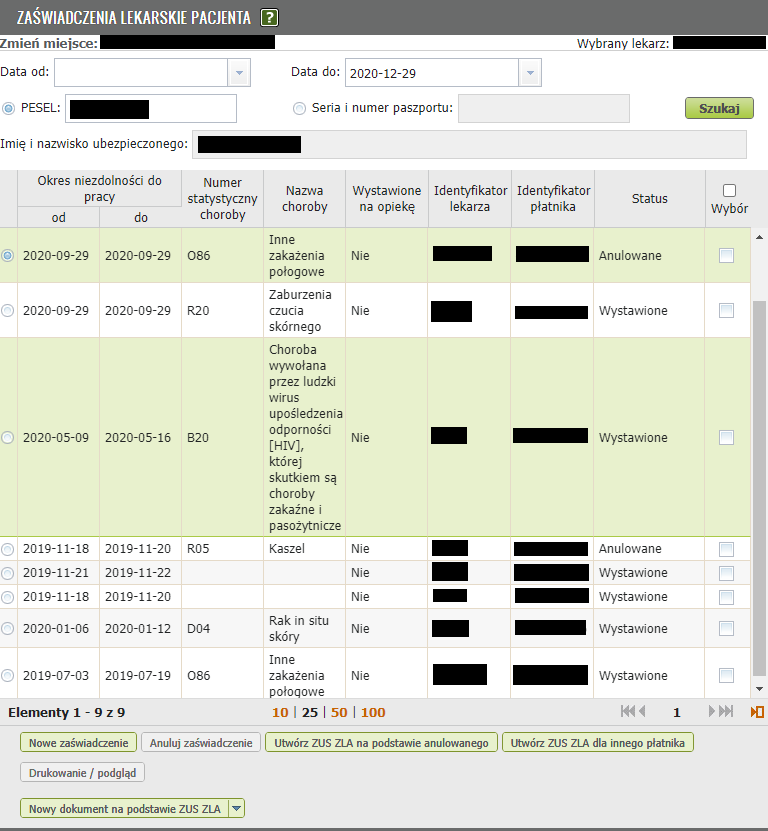The height and width of the screenshot is (831, 768).
Task: Open the help question mark icon
Action: 269,17
